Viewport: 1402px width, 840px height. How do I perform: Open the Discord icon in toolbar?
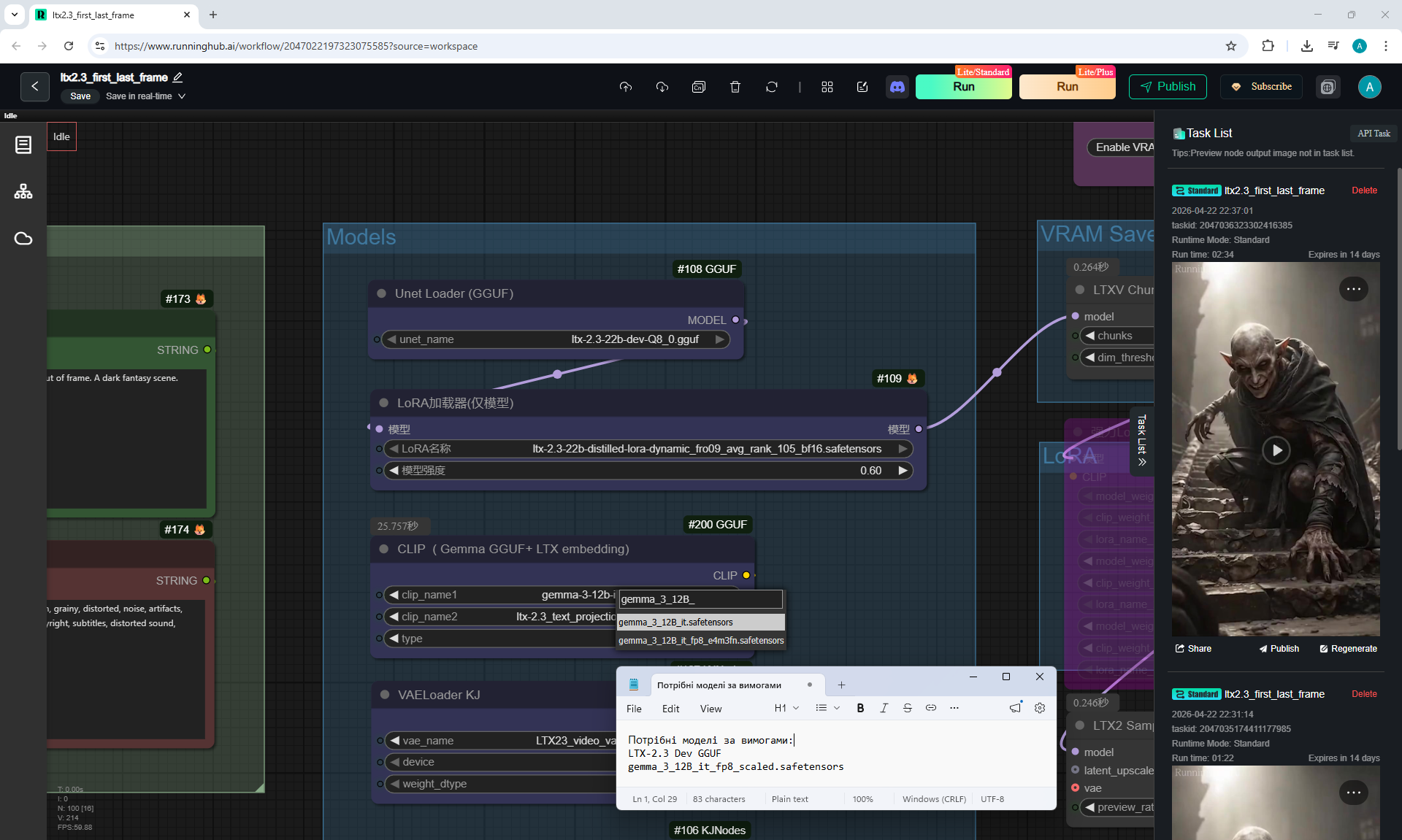click(x=897, y=87)
